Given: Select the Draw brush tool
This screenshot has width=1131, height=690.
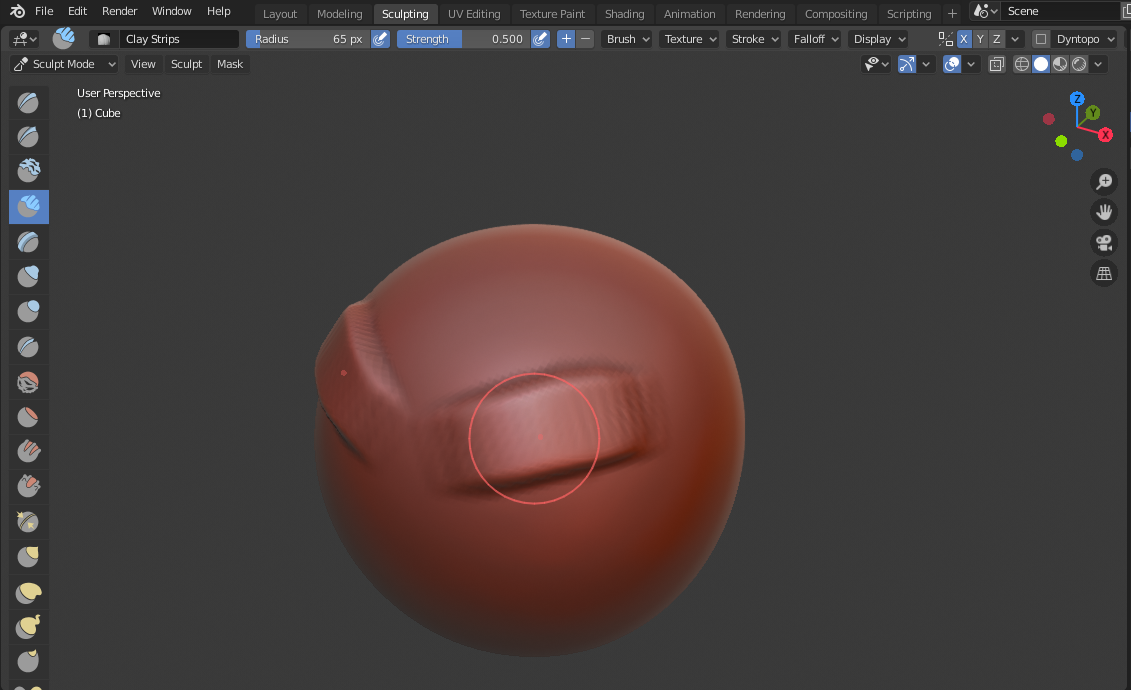Looking at the screenshot, I should point(28,102).
